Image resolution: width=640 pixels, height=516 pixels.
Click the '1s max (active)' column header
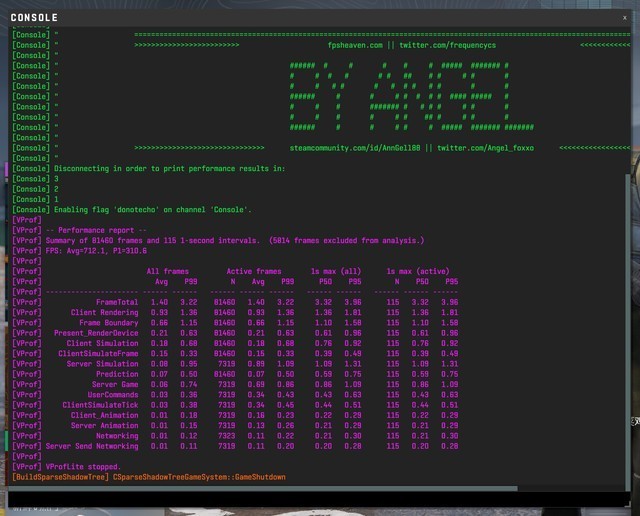(418, 271)
